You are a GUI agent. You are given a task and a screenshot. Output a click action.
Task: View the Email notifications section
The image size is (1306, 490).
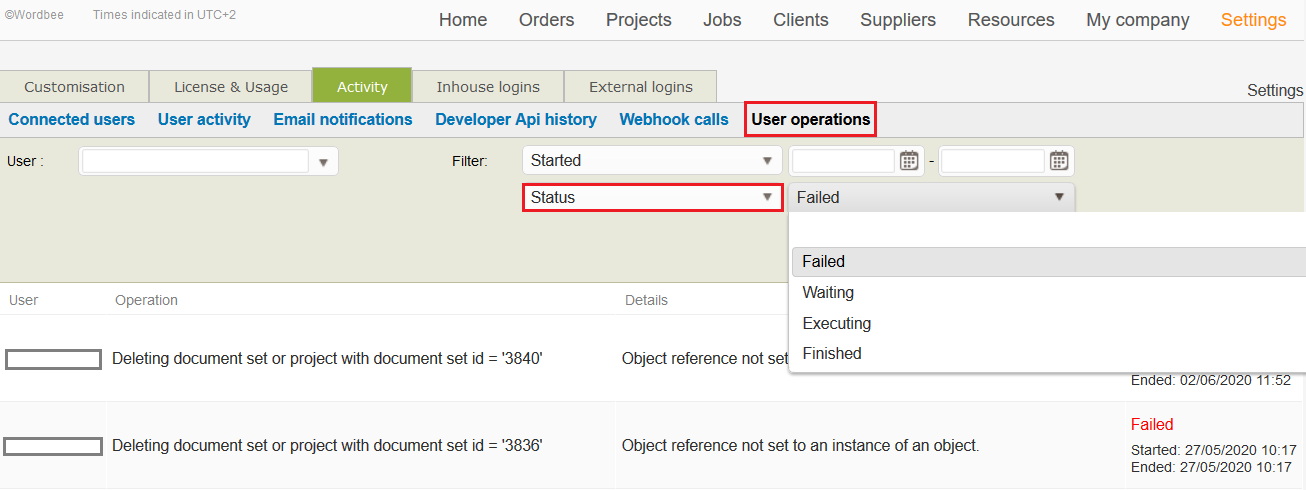(343, 120)
